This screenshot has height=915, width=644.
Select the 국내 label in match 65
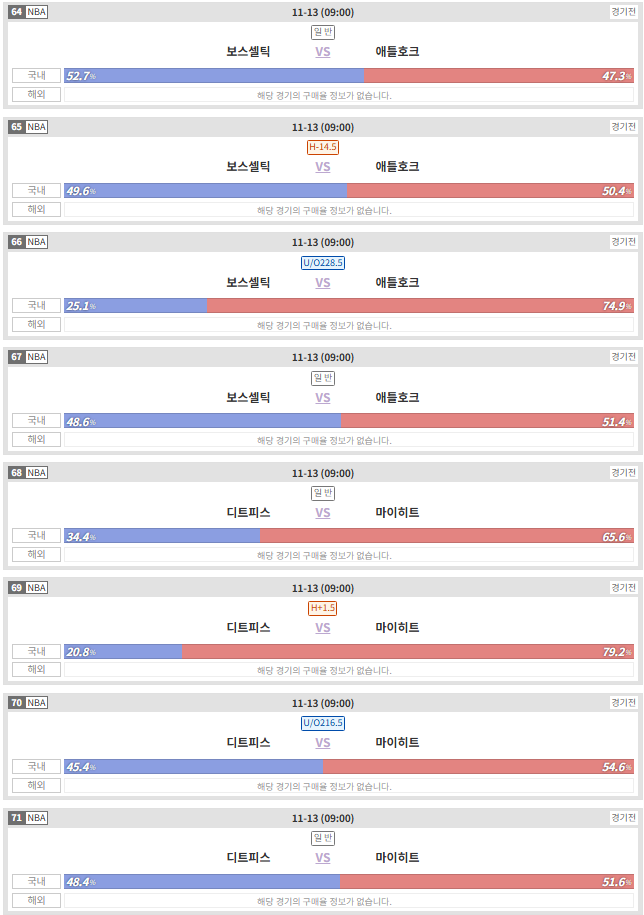[37, 190]
